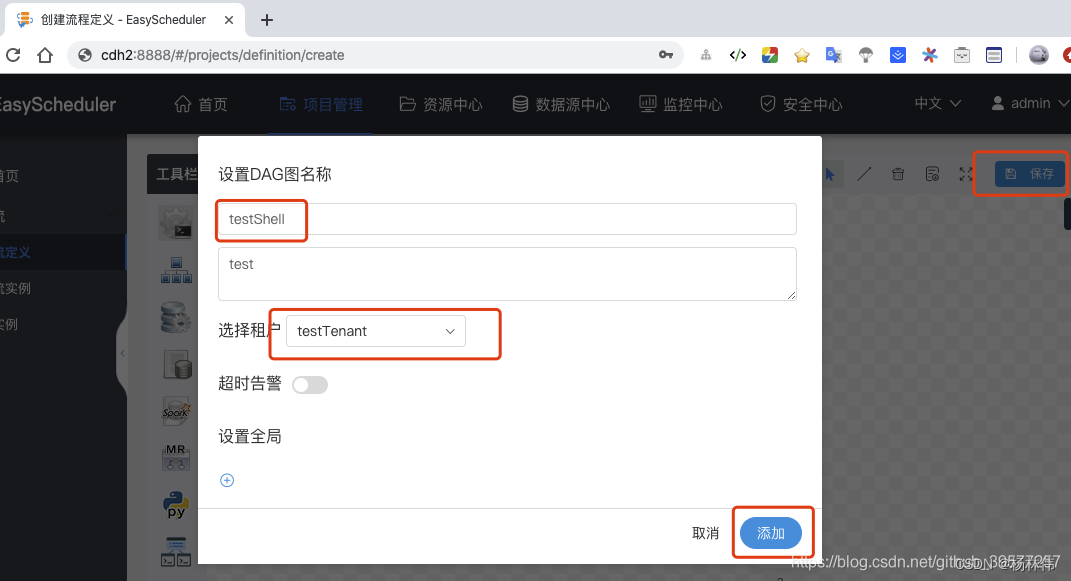Image resolution: width=1071 pixels, height=581 pixels.
Task: Select the dependent node icon at bottom
Action: 176,552
